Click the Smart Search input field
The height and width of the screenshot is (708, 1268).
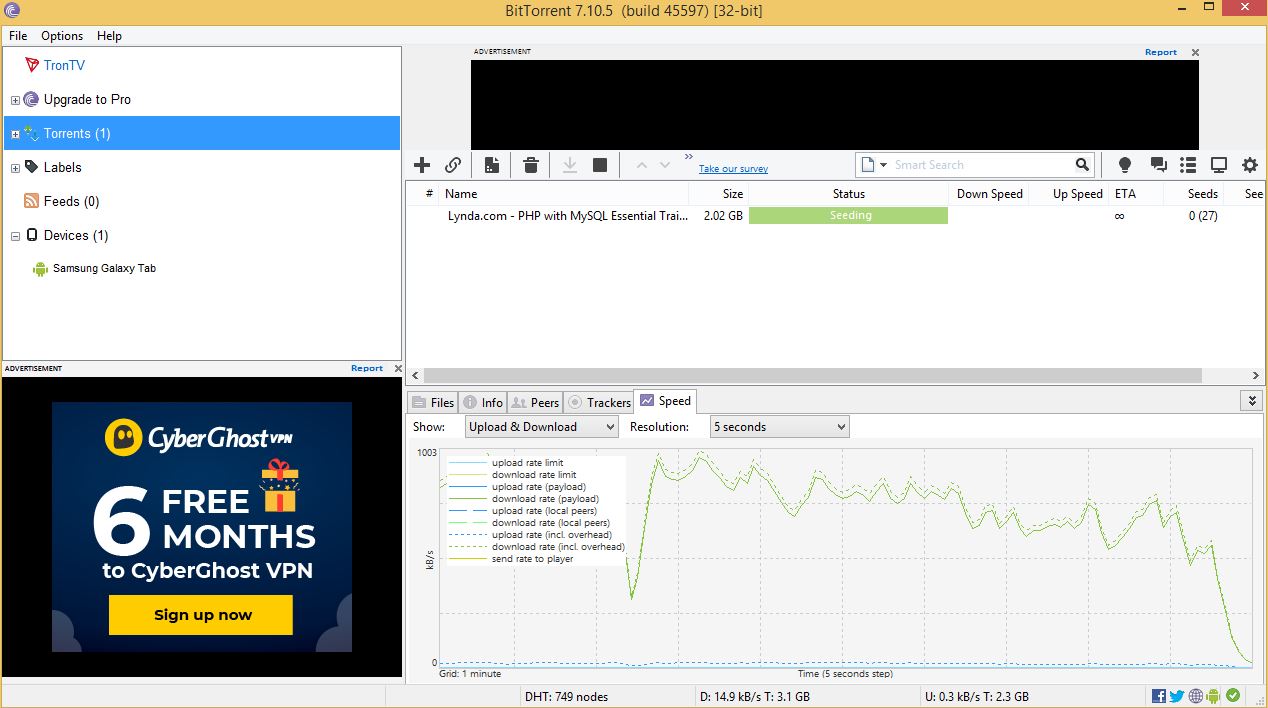tap(980, 165)
